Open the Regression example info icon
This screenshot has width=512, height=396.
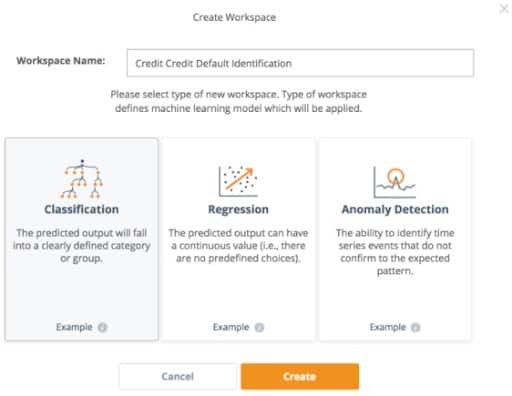point(259,327)
